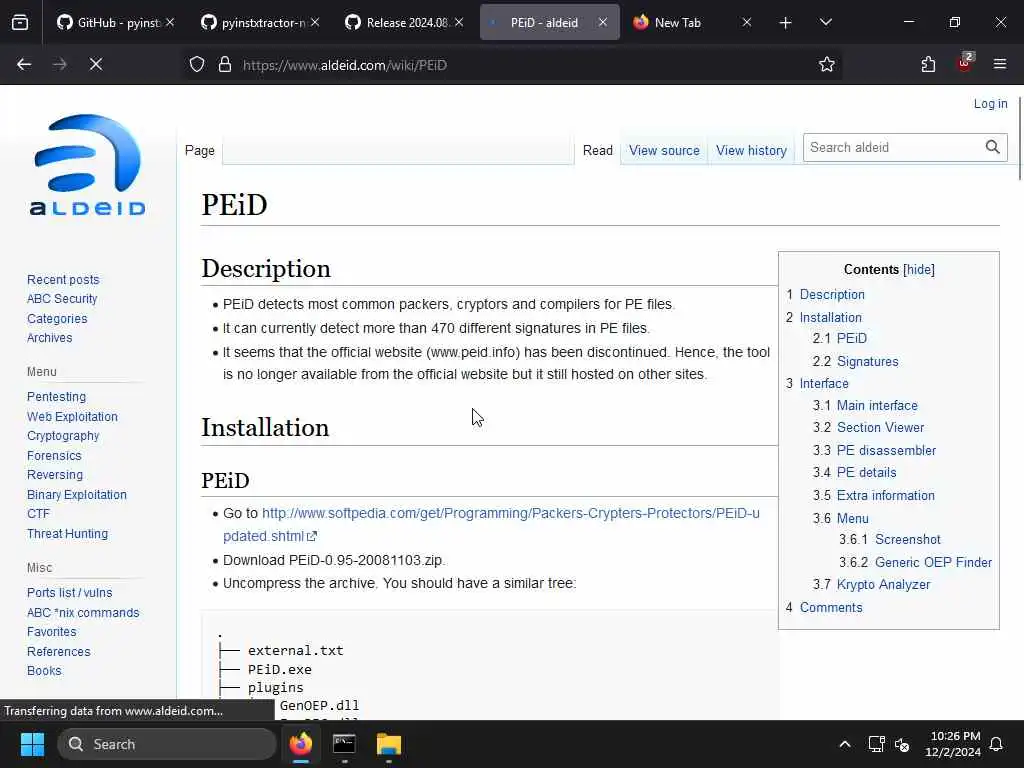Open ABC *nix commands link

tap(83, 613)
